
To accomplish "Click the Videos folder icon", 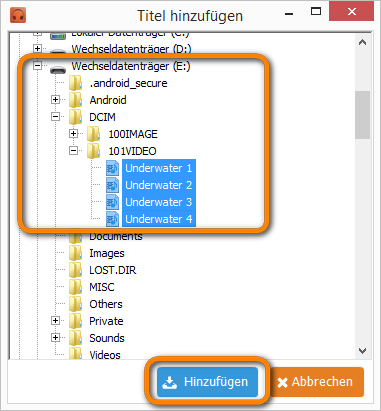I will (76, 354).
